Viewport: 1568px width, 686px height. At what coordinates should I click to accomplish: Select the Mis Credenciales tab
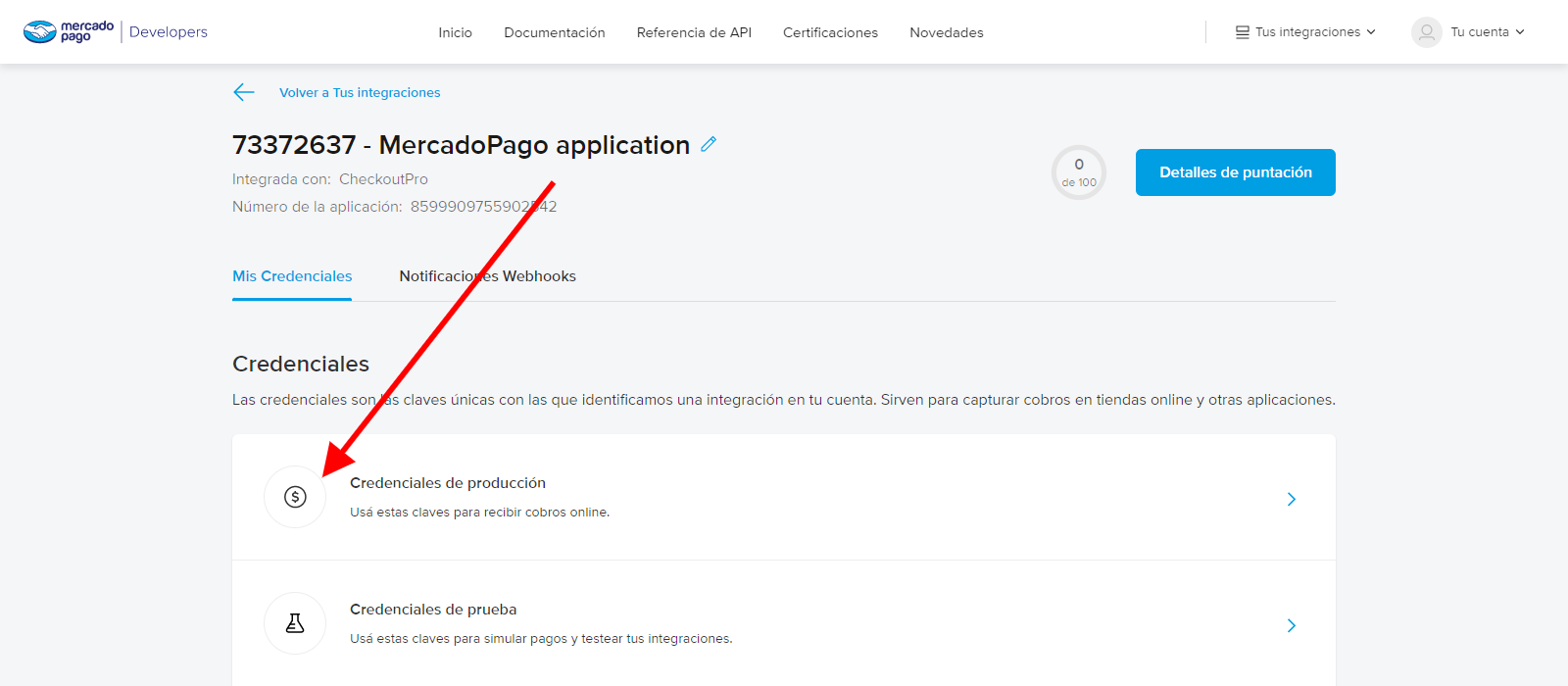click(x=292, y=276)
